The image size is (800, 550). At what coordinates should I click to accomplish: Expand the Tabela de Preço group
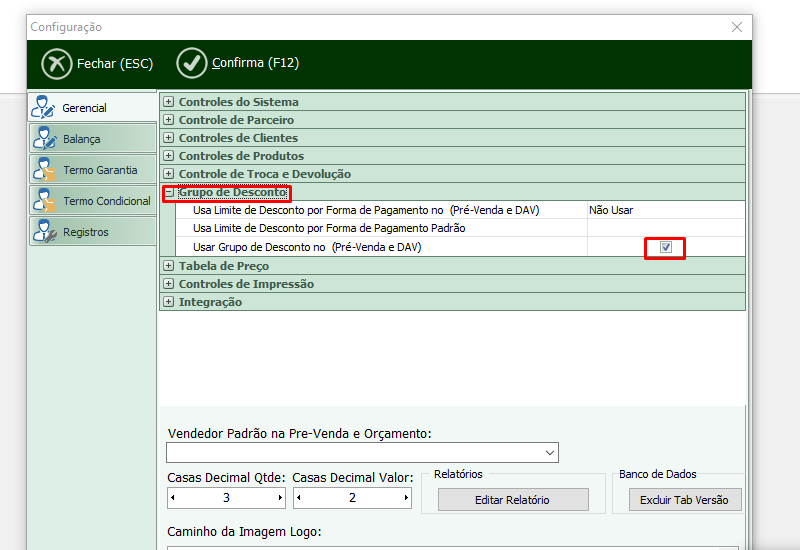(x=169, y=266)
